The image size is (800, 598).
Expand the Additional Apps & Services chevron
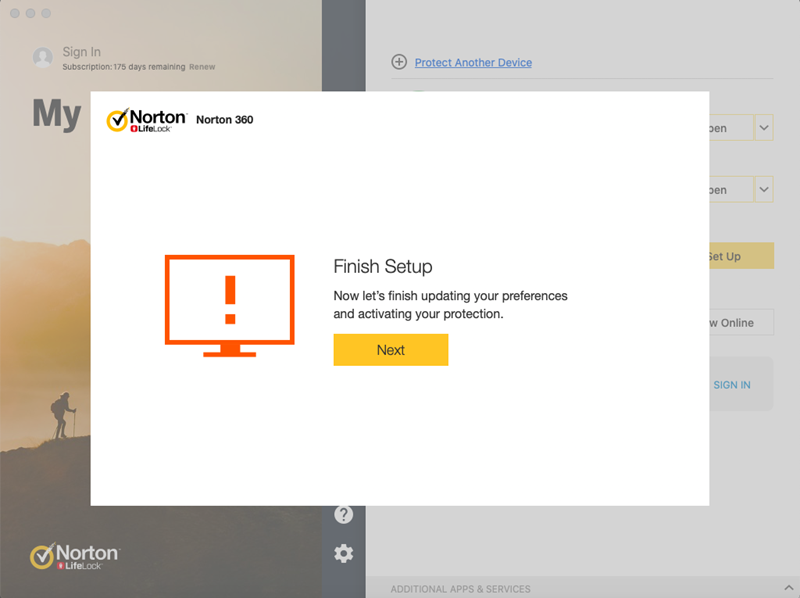[x=789, y=588]
